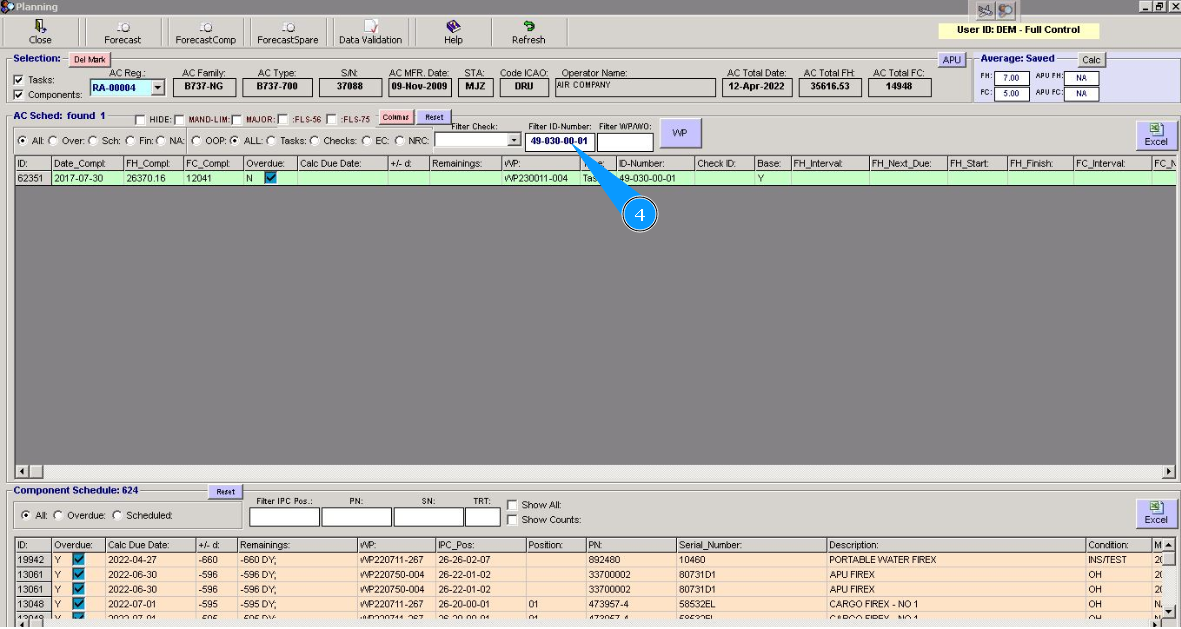The width and height of the screenshot is (1181, 629).
Task: Expand the Filter Check dropdown
Action: coord(514,141)
